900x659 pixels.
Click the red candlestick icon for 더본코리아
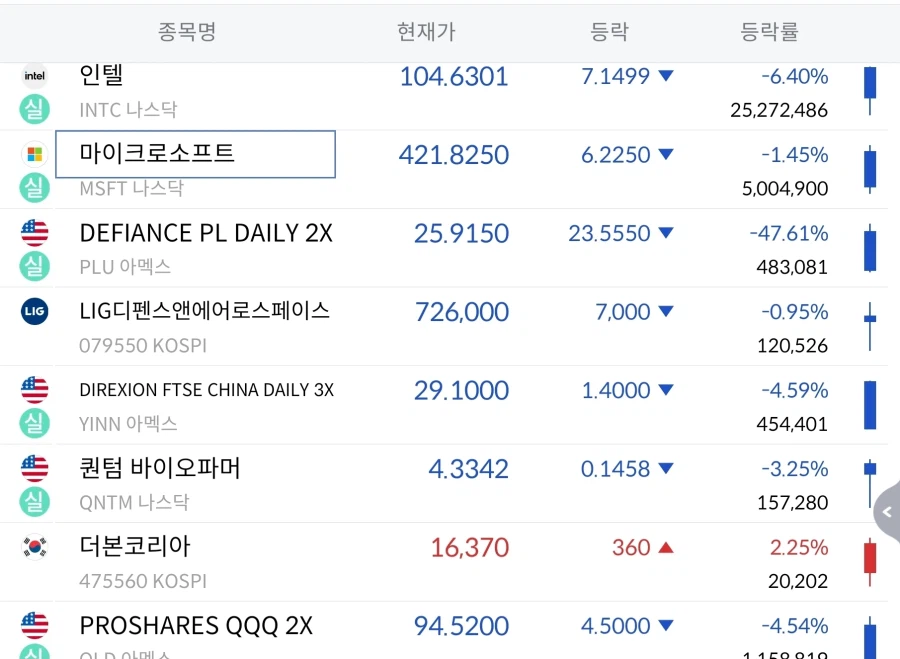870,562
